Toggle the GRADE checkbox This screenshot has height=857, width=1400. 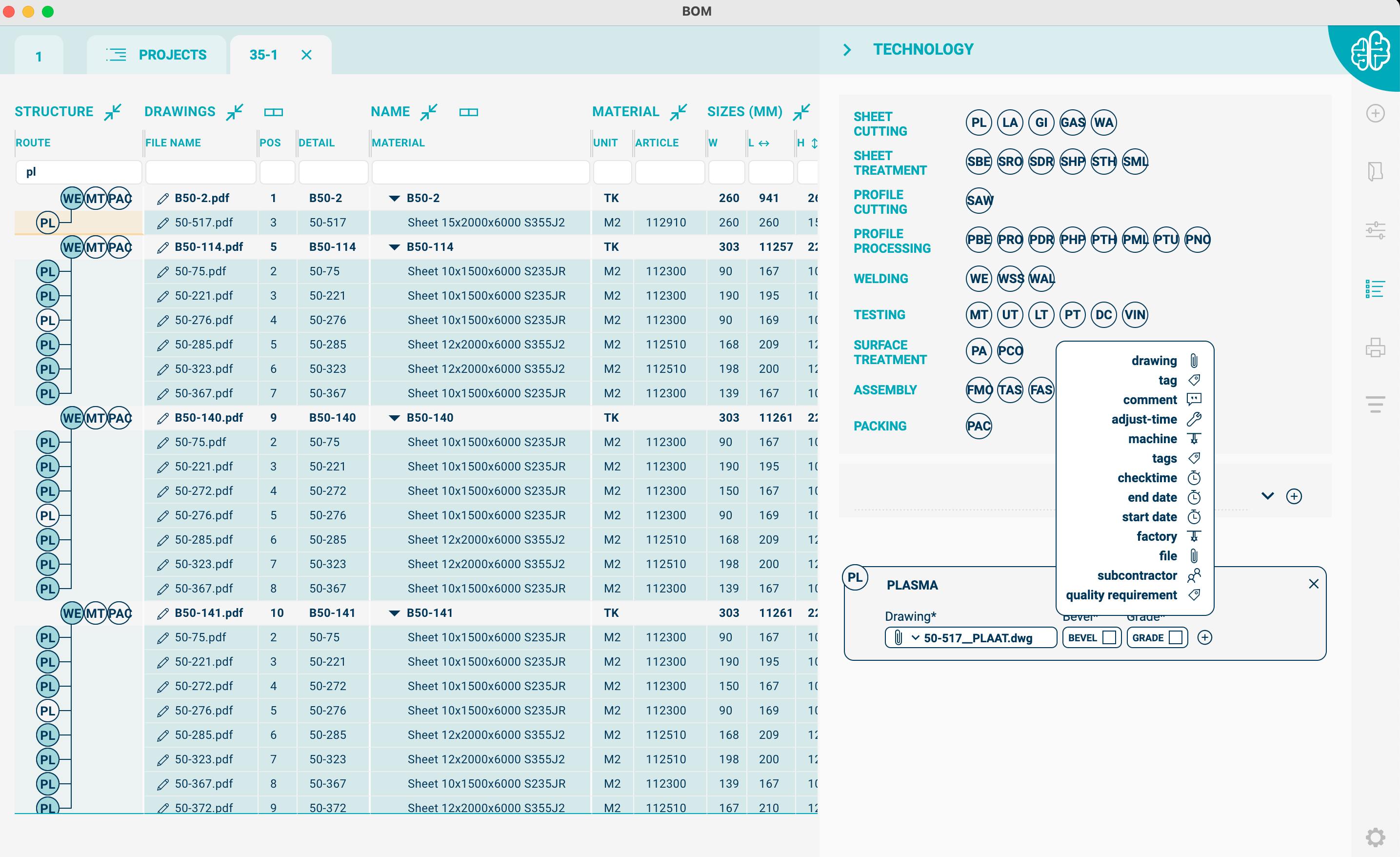(x=1176, y=638)
